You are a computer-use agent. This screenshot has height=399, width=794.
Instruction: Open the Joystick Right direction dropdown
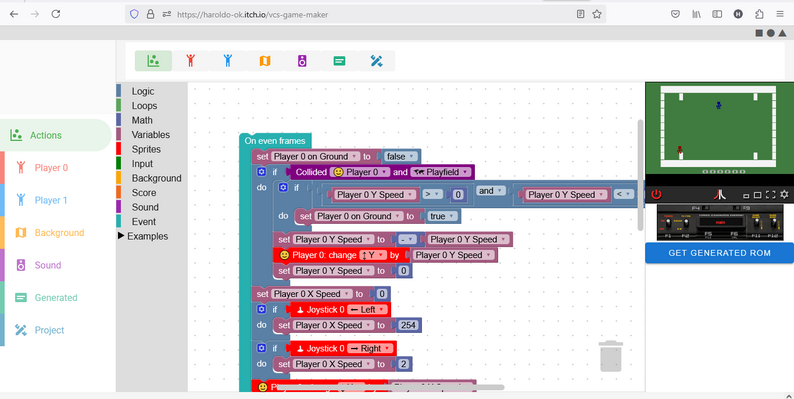pyautogui.click(x=371, y=348)
